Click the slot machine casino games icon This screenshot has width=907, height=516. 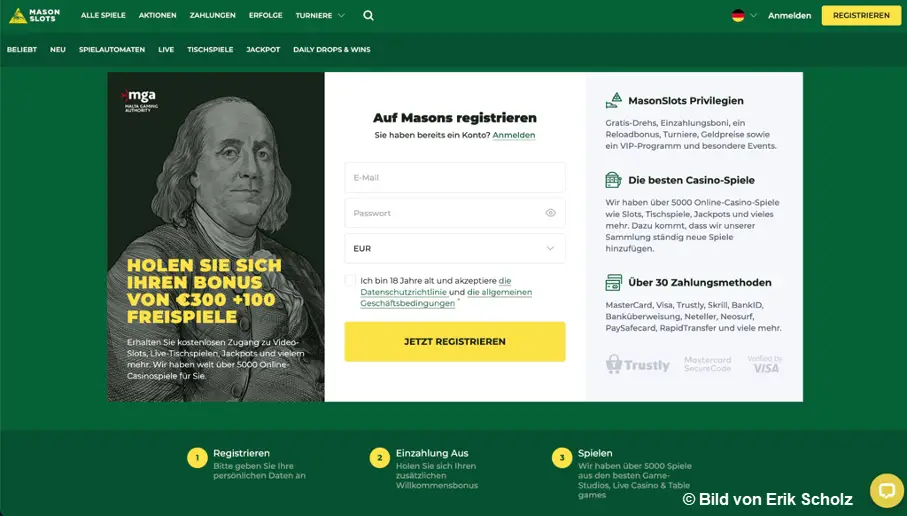point(613,180)
